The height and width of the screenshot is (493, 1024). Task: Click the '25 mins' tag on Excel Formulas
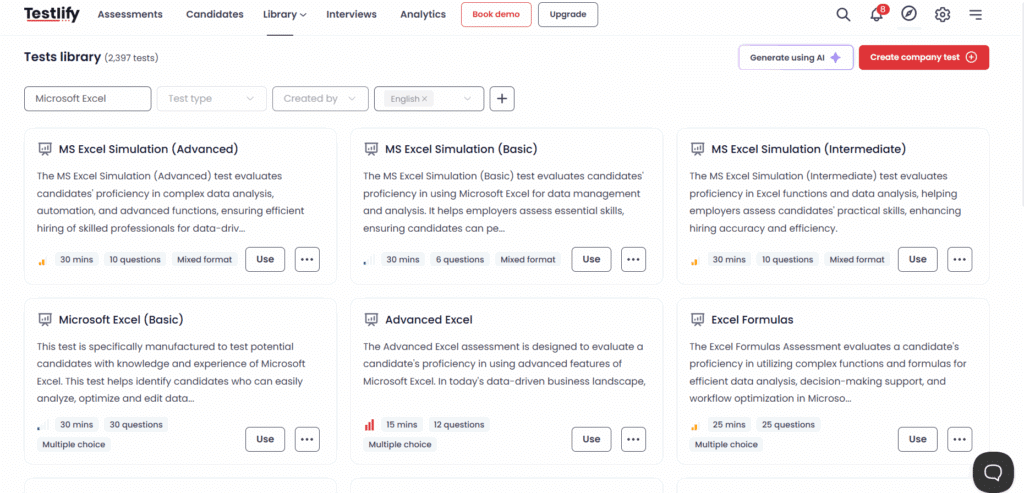coord(729,424)
